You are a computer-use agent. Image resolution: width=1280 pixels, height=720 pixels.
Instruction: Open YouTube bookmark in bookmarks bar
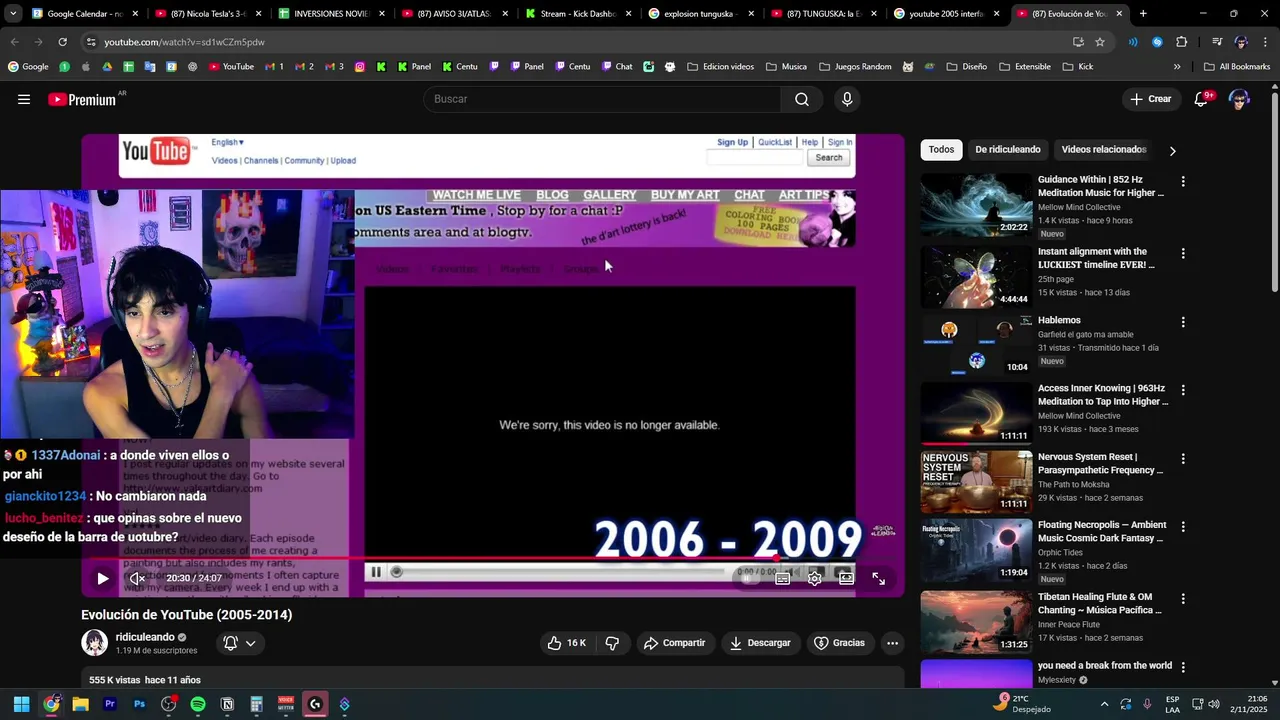(231, 67)
